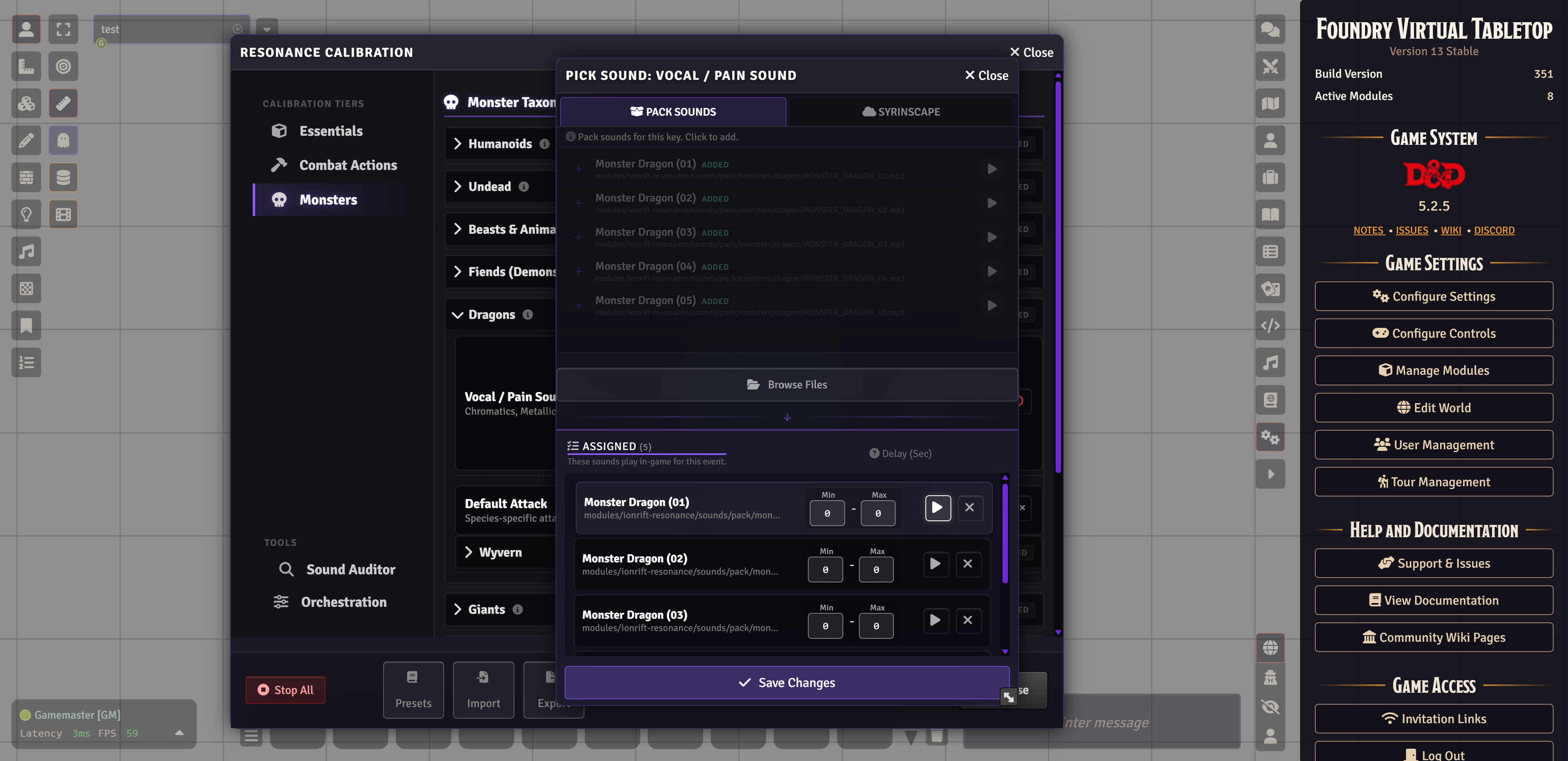The height and width of the screenshot is (761, 1568).
Task: Click the database stack icon
Action: [63, 178]
